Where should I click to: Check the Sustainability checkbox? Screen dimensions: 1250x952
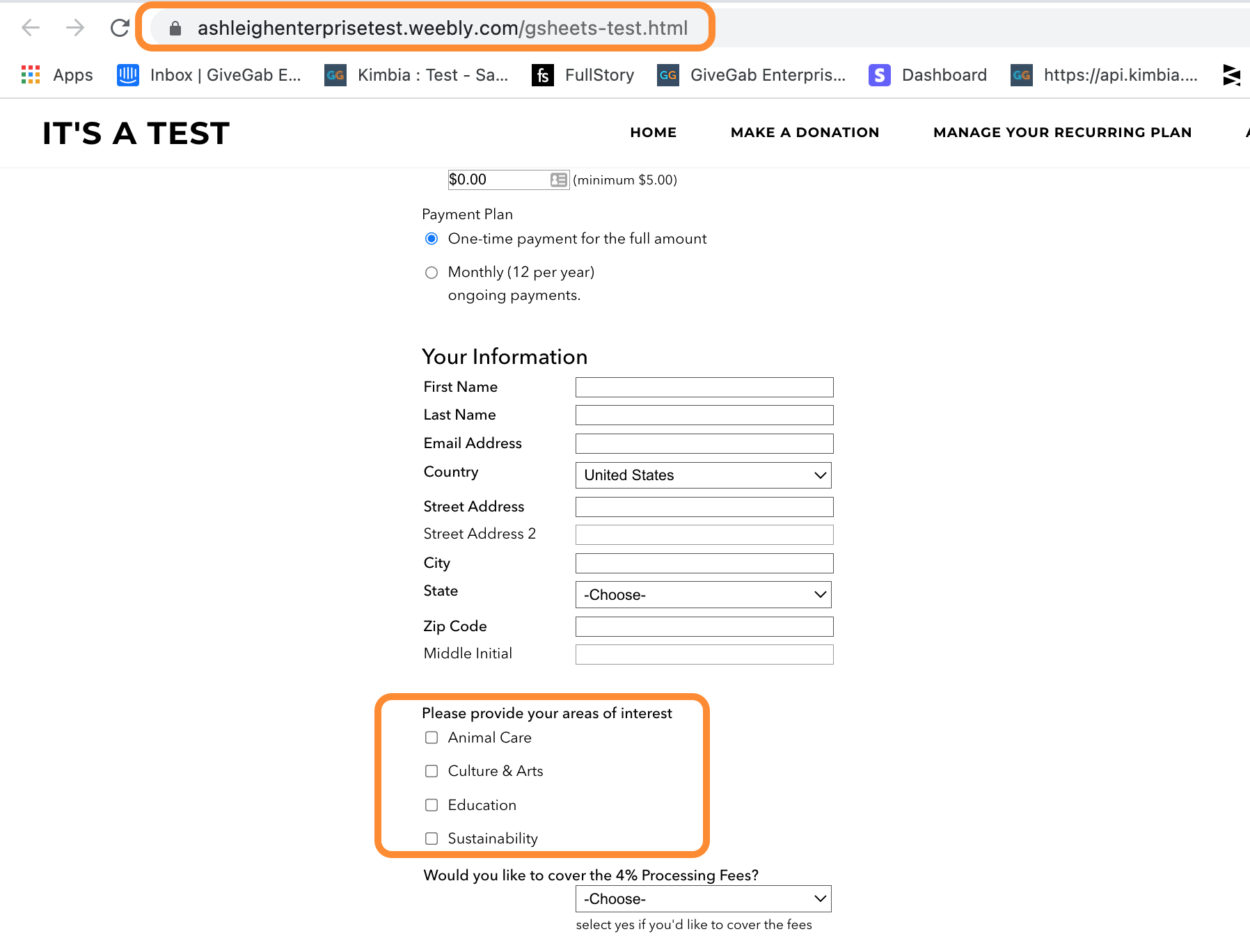tap(432, 839)
